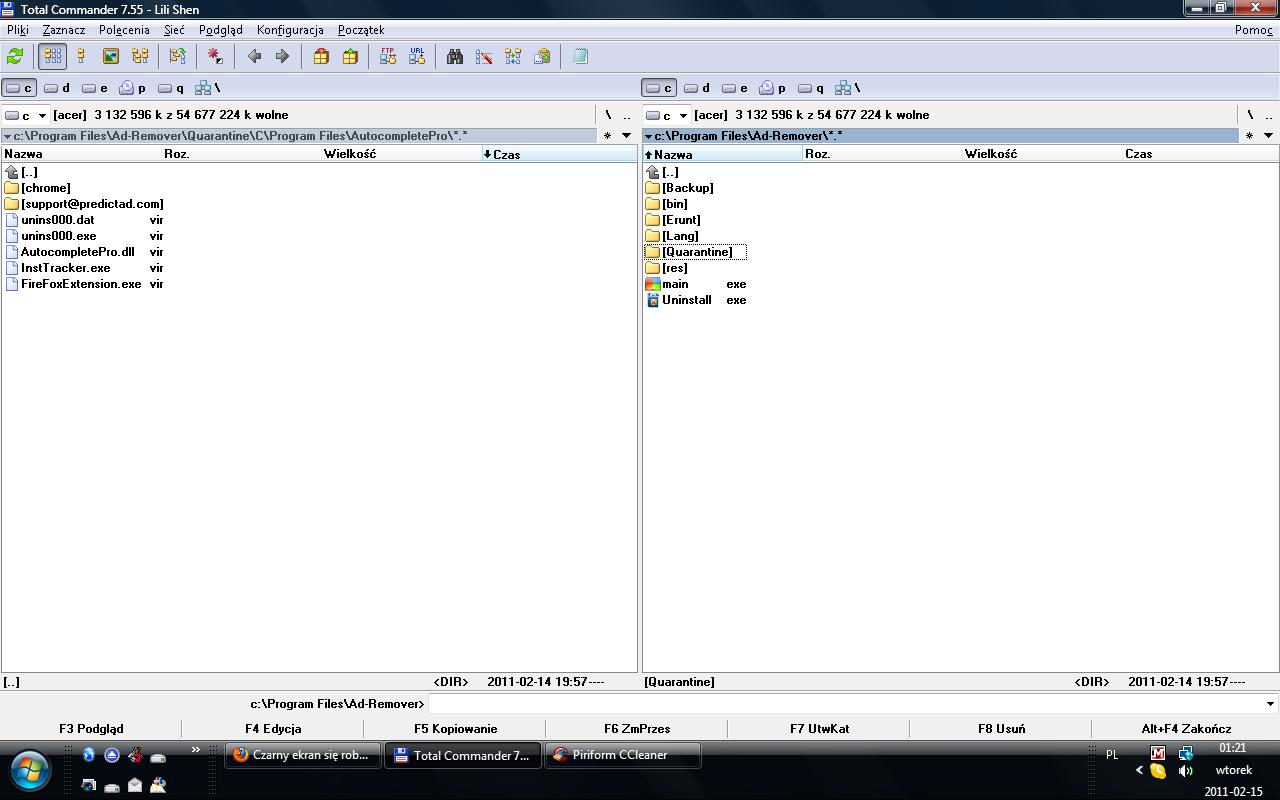
Task: Click the copy names to clipboard icon
Action: 542,57
